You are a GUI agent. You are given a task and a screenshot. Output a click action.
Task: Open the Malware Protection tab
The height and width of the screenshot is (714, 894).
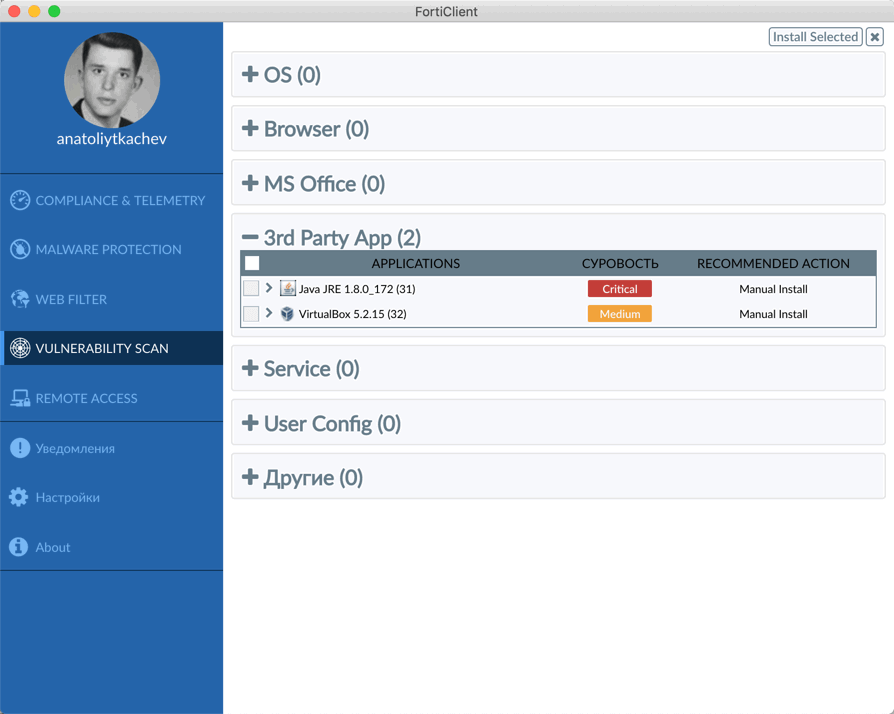click(x=112, y=250)
